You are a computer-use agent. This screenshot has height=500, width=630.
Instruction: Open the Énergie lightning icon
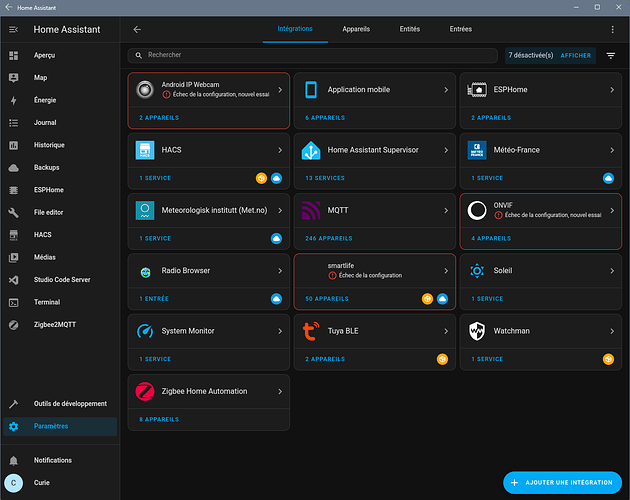[14, 100]
